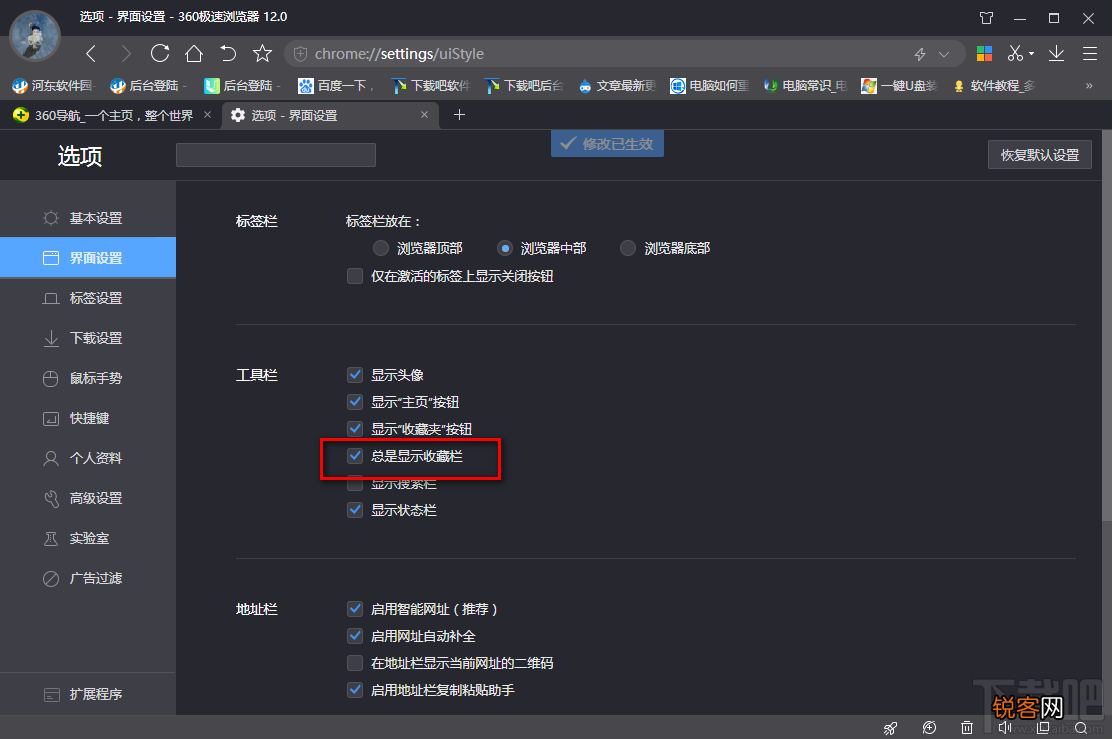The width and height of the screenshot is (1112, 739).
Task: Open the screenshot scissors tool
Action: 1015,53
